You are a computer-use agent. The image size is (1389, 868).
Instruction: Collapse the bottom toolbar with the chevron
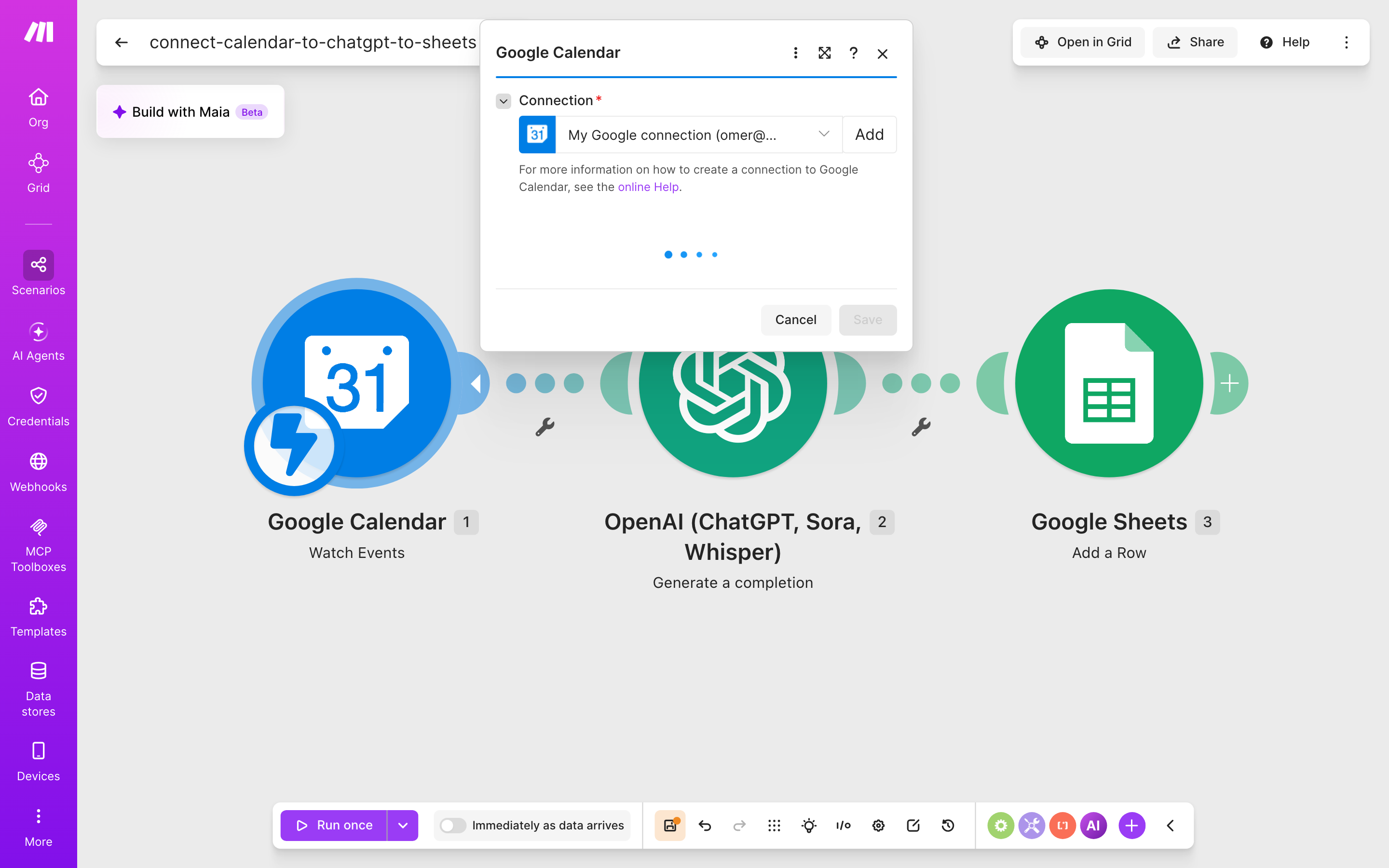[x=1171, y=826]
